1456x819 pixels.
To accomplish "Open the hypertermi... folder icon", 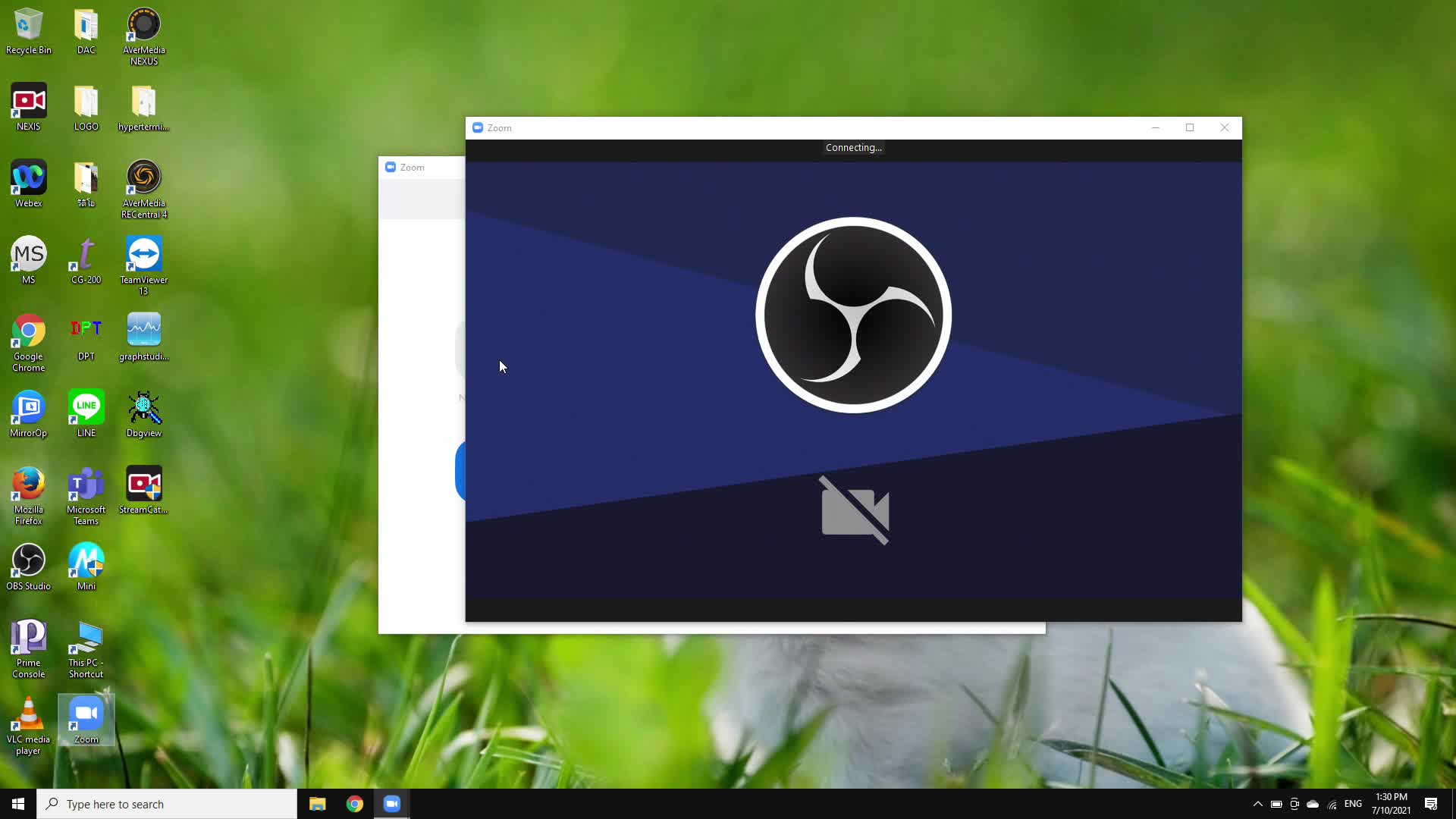I will (144, 108).
